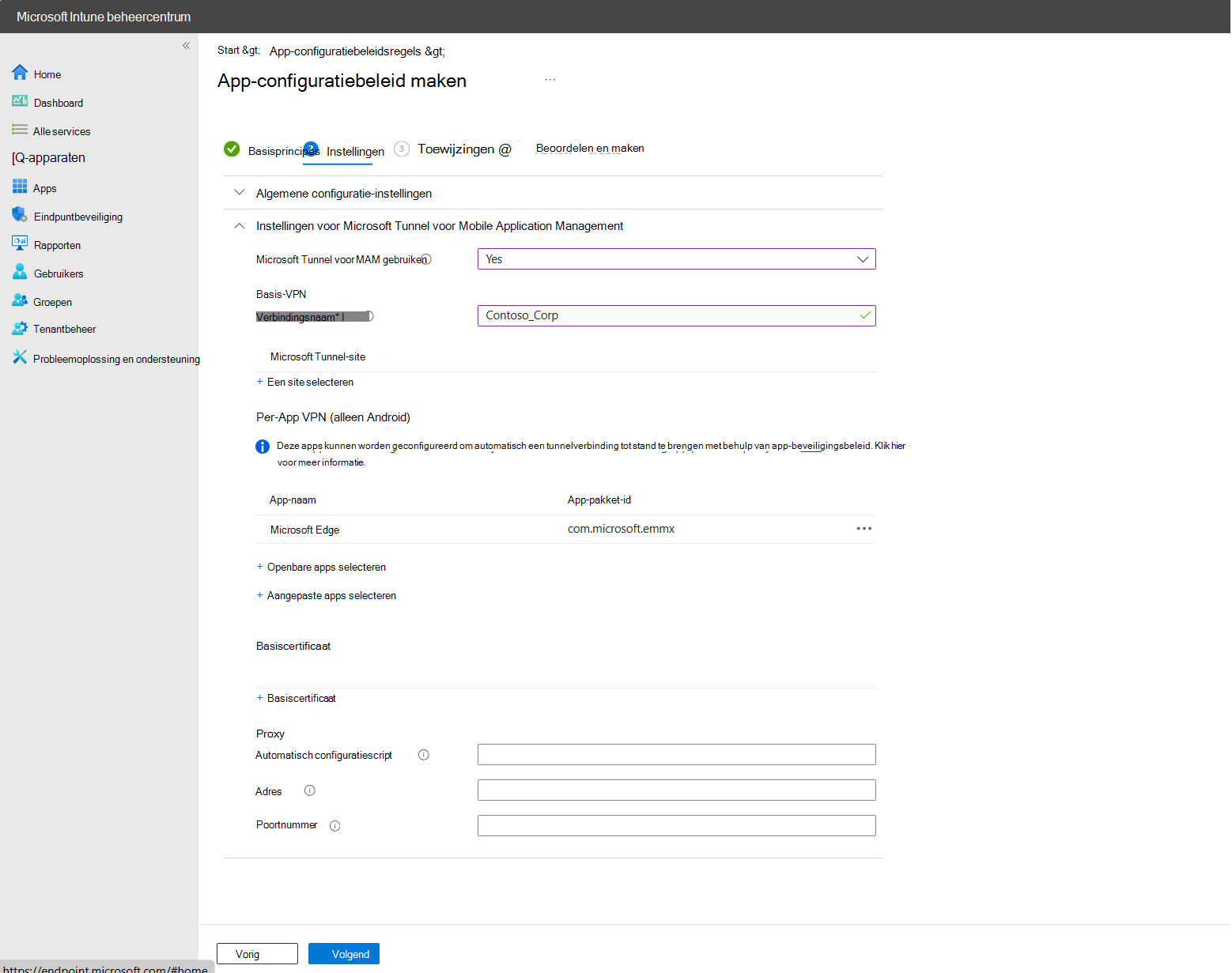The height and width of the screenshot is (973, 1232).
Task: Select Microsoft Edge app name cell
Action: (304, 530)
